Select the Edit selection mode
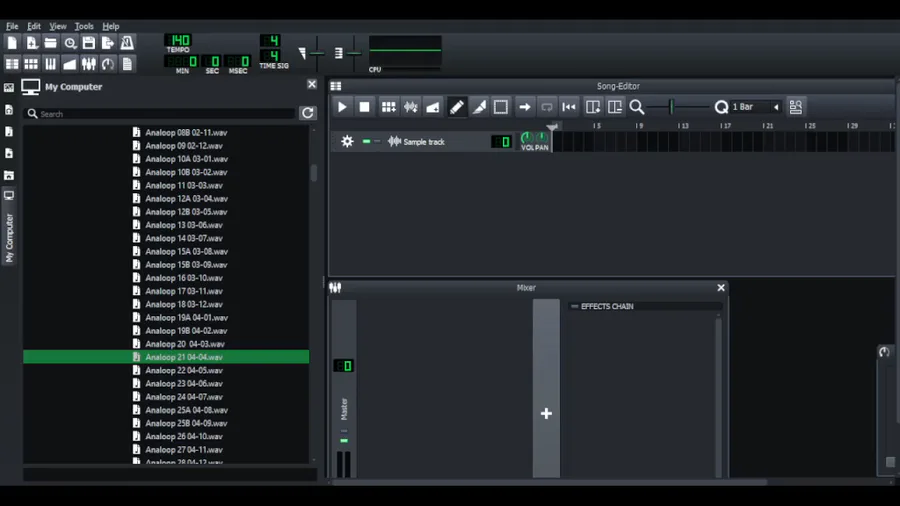 click(x=501, y=107)
